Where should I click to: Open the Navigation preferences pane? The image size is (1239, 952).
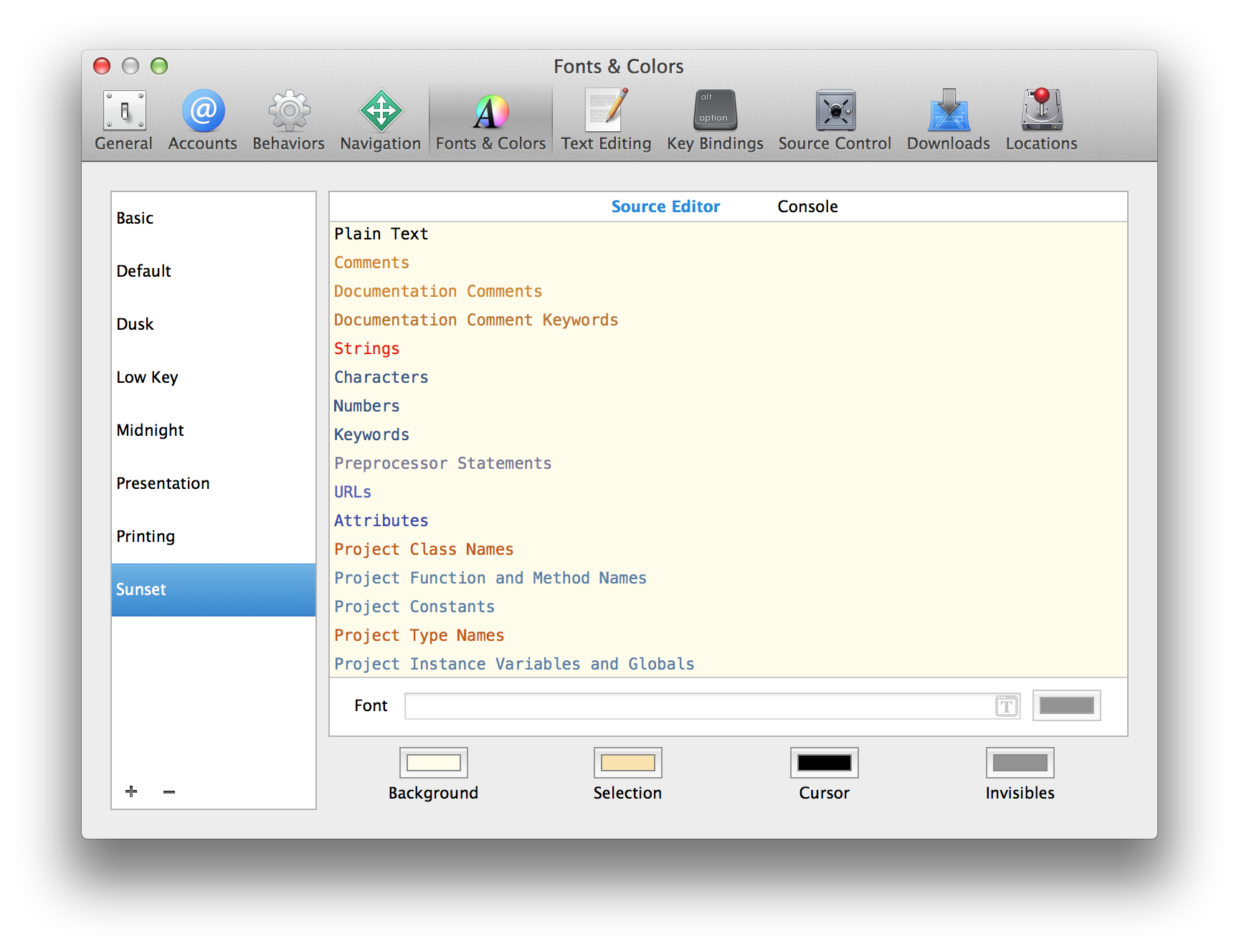[x=380, y=120]
